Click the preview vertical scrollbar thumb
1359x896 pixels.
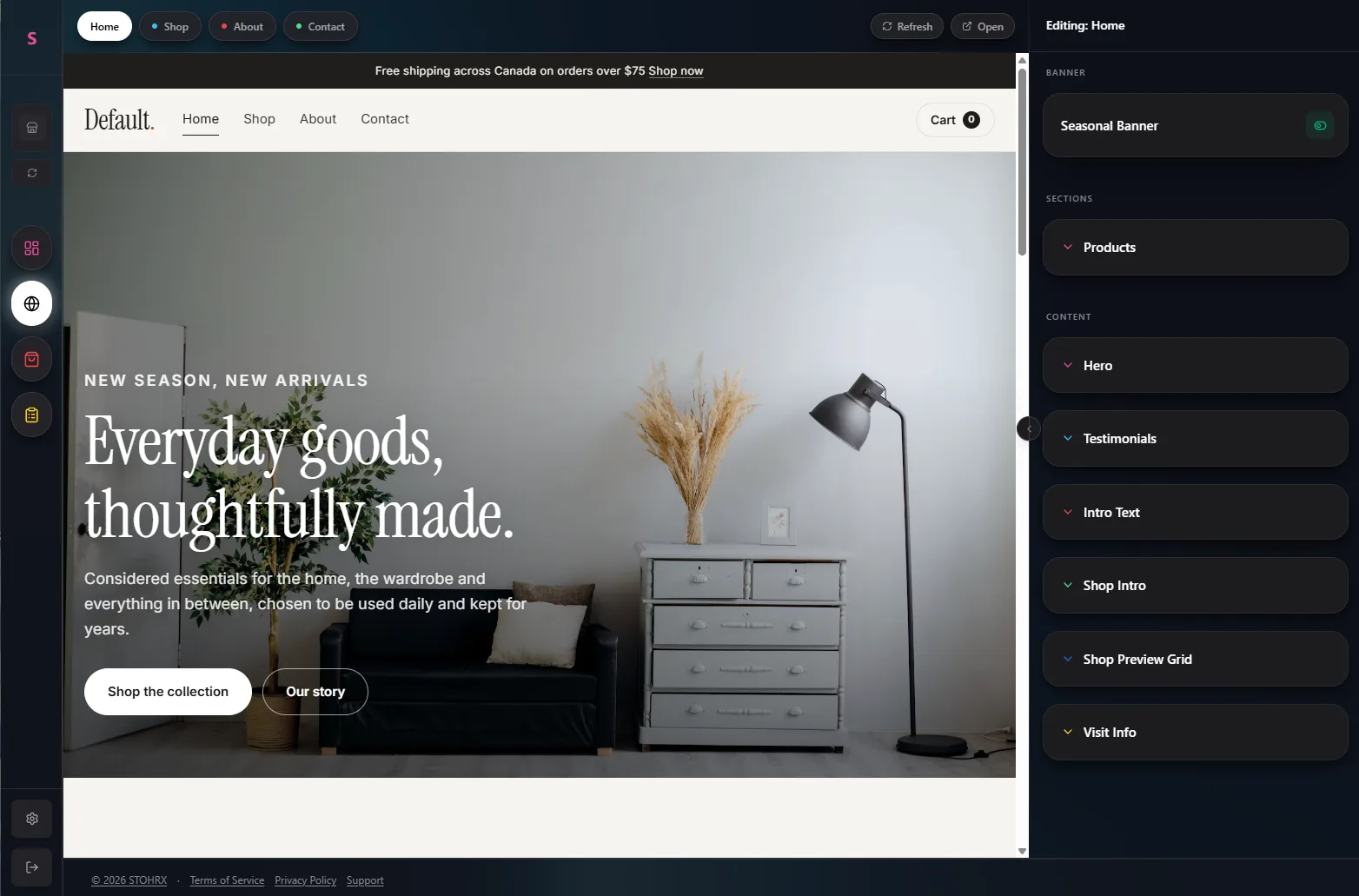(x=1022, y=162)
